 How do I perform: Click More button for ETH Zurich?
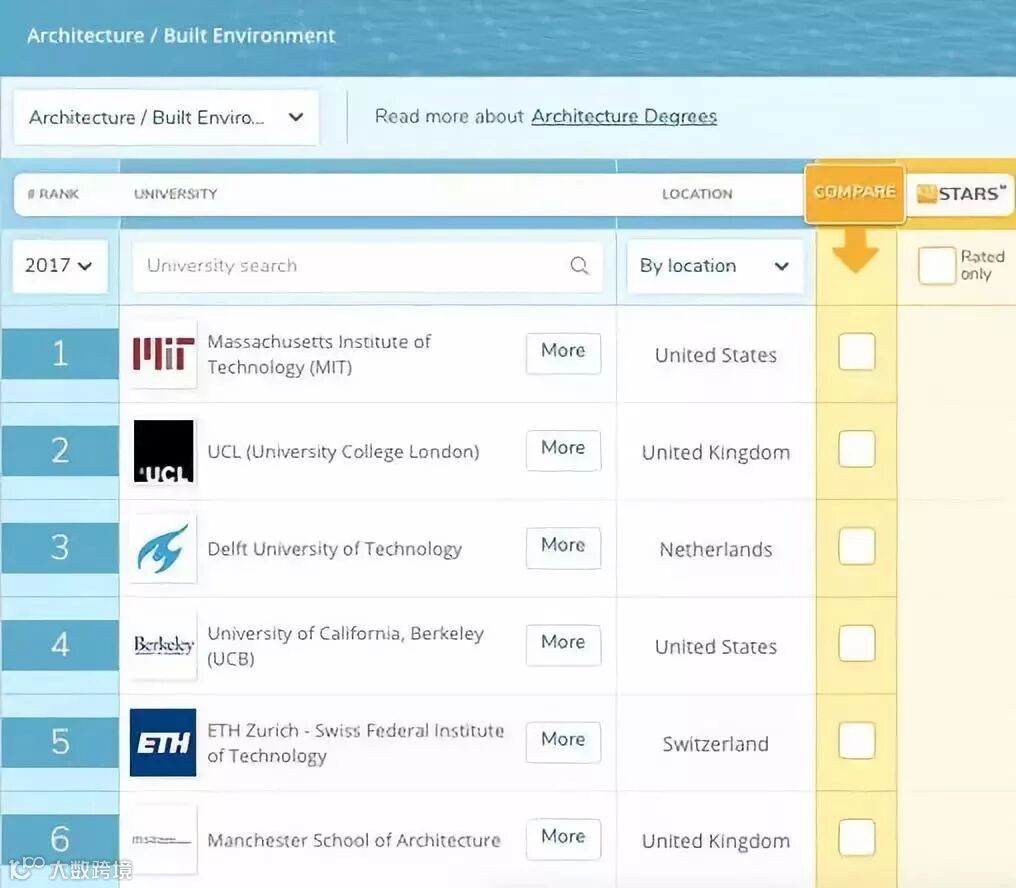coord(563,742)
